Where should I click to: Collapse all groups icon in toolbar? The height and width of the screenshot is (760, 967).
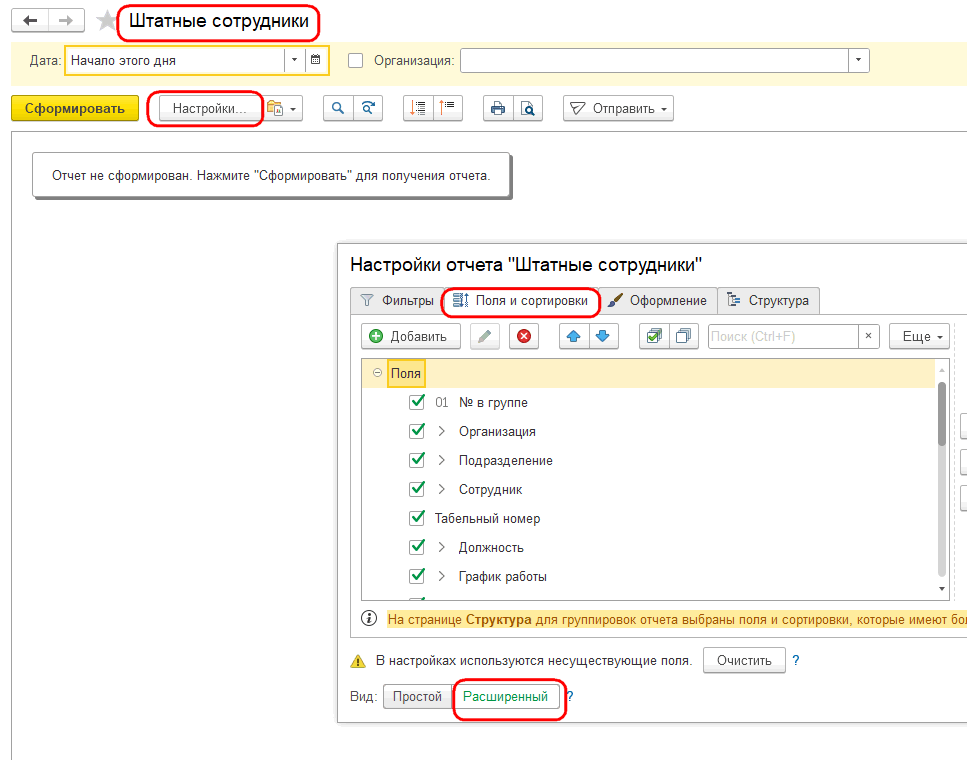click(x=448, y=109)
